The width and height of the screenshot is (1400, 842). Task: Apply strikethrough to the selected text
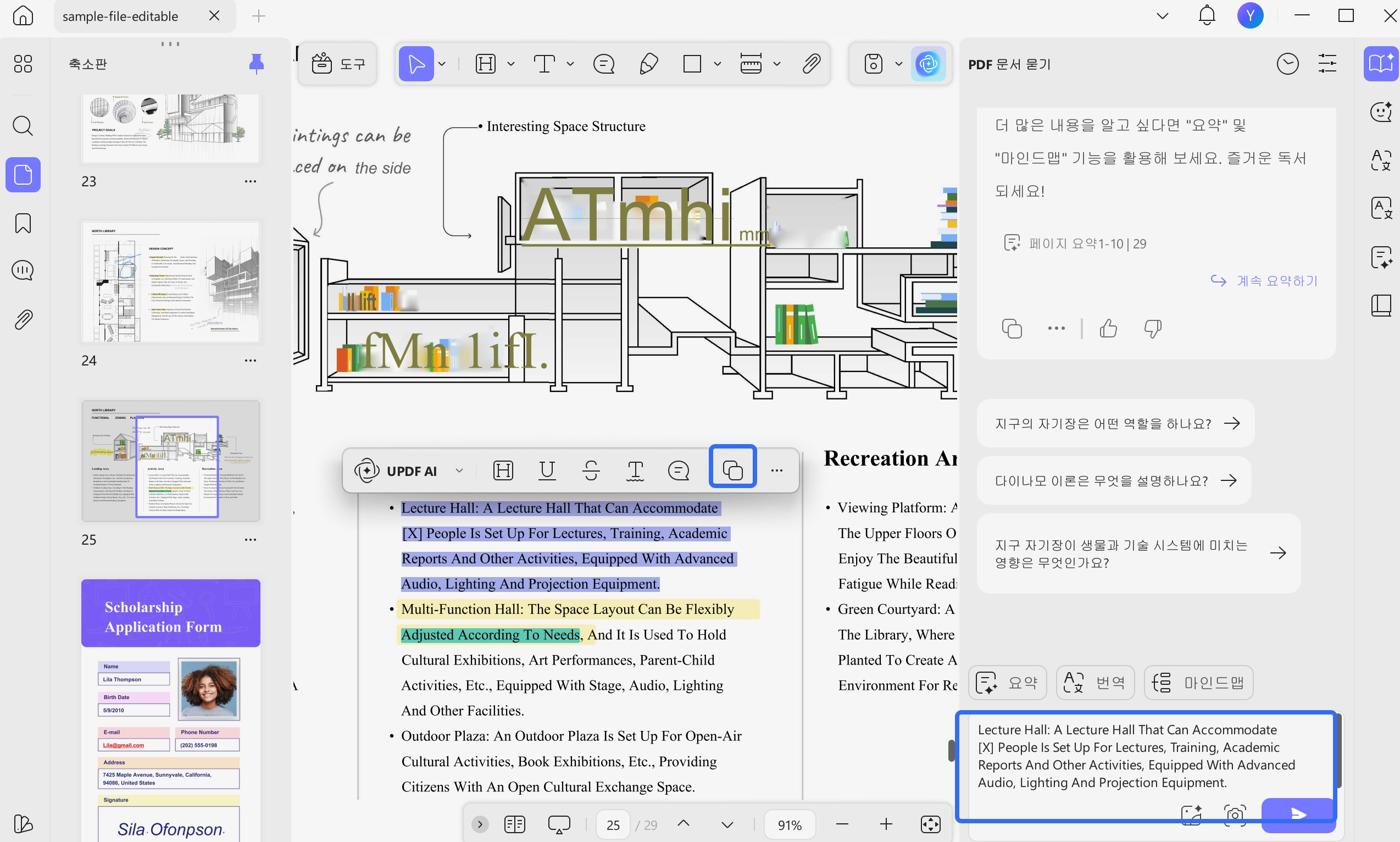point(591,470)
